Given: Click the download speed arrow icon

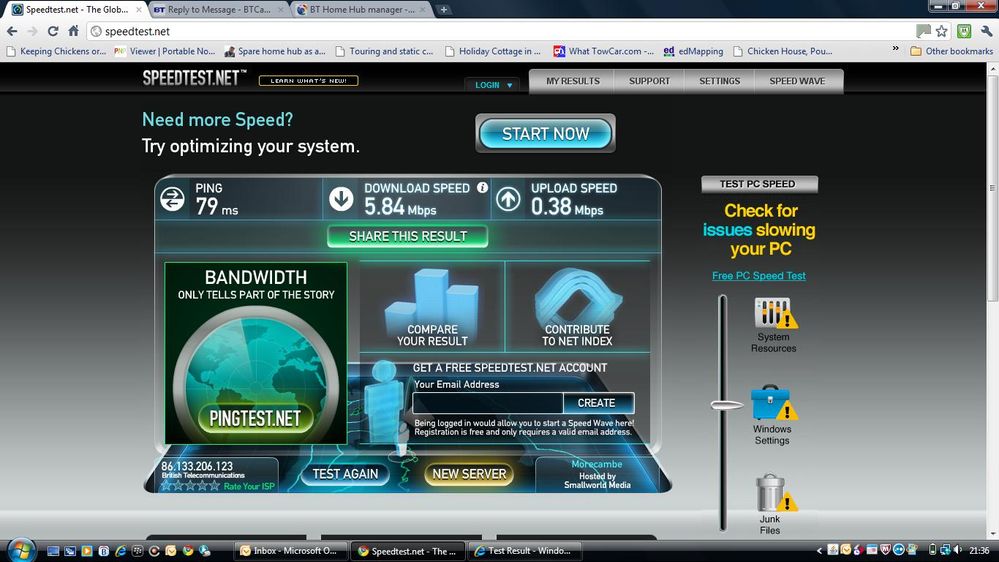Looking at the screenshot, I should pyautogui.click(x=341, y=199).
